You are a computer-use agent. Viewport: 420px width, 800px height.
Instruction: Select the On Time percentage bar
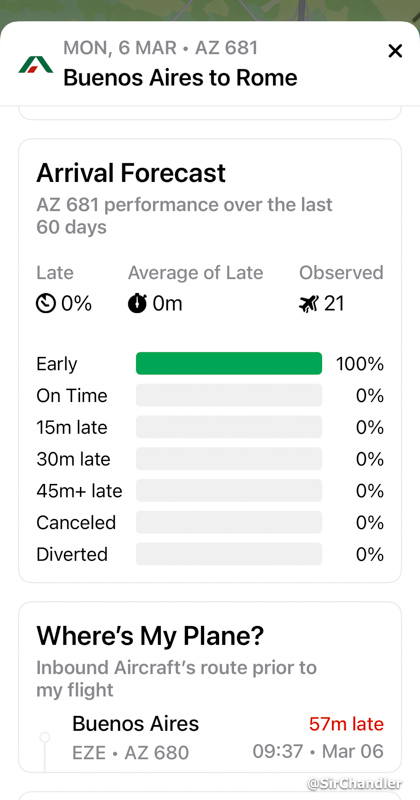point(229,395)
